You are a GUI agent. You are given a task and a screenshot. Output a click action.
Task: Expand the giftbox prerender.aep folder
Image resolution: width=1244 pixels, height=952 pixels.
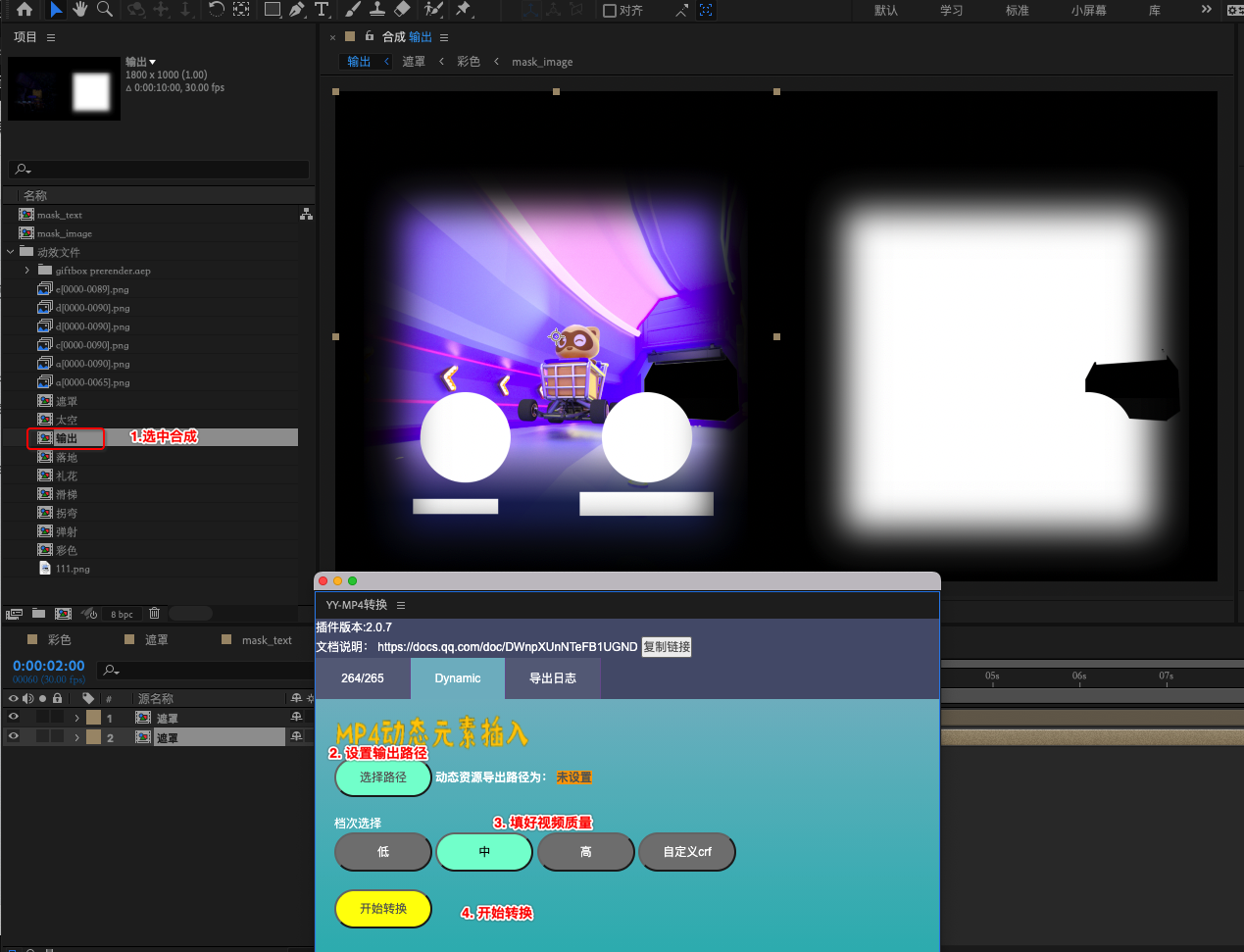[x=27, y=271]
